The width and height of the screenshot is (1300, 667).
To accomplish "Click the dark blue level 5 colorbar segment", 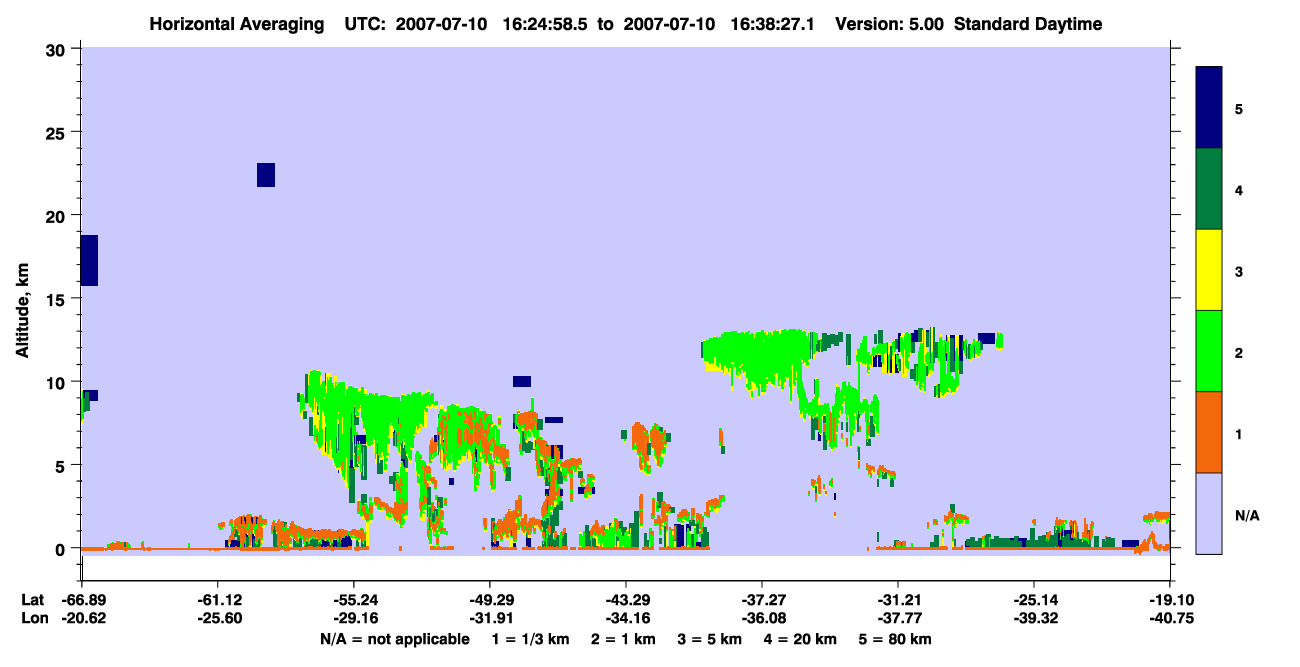I will tap(1209, 108).
